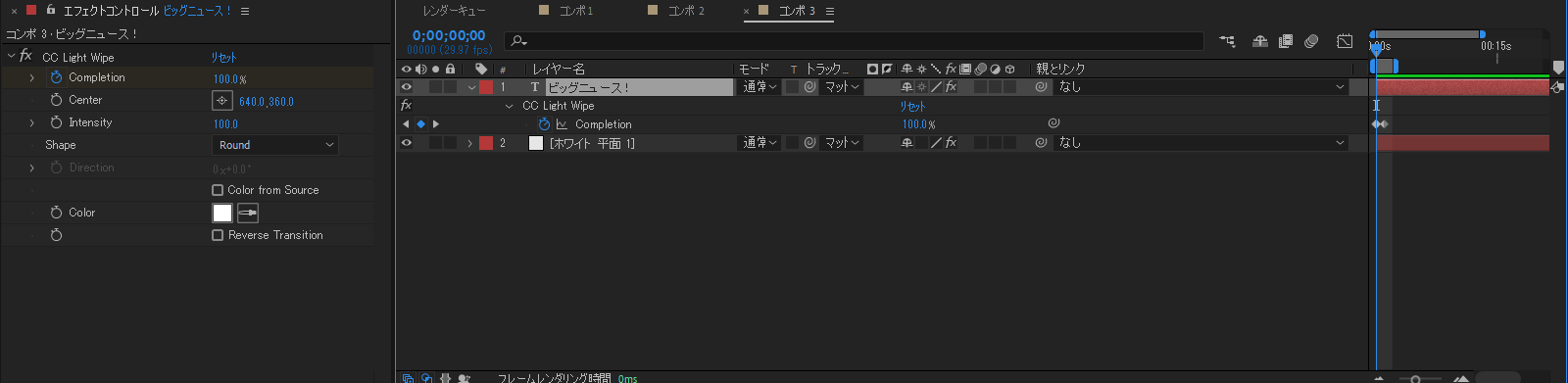Open the parent dropdown for ビッグニュース! layer
Viewport: 1568px width, 383px height.
[1201, 87]
